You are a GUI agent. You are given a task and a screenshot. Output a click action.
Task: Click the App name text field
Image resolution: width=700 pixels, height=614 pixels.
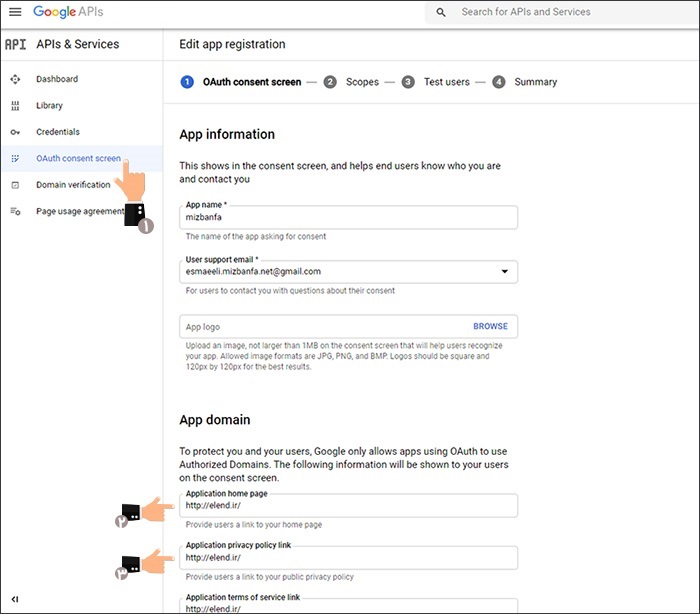[348, 217]
